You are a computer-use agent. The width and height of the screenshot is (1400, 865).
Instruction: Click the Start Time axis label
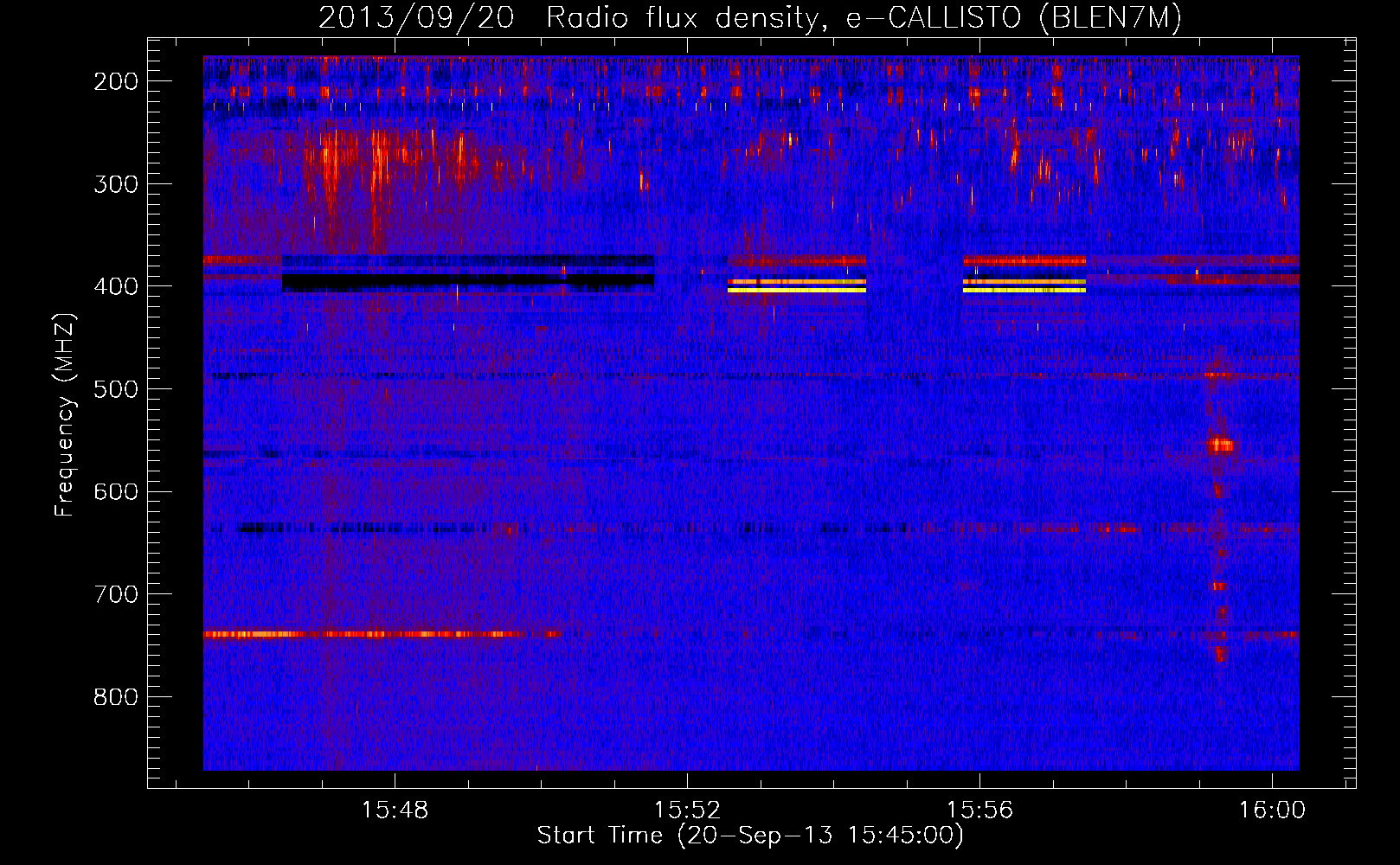[x=750, y=836]
